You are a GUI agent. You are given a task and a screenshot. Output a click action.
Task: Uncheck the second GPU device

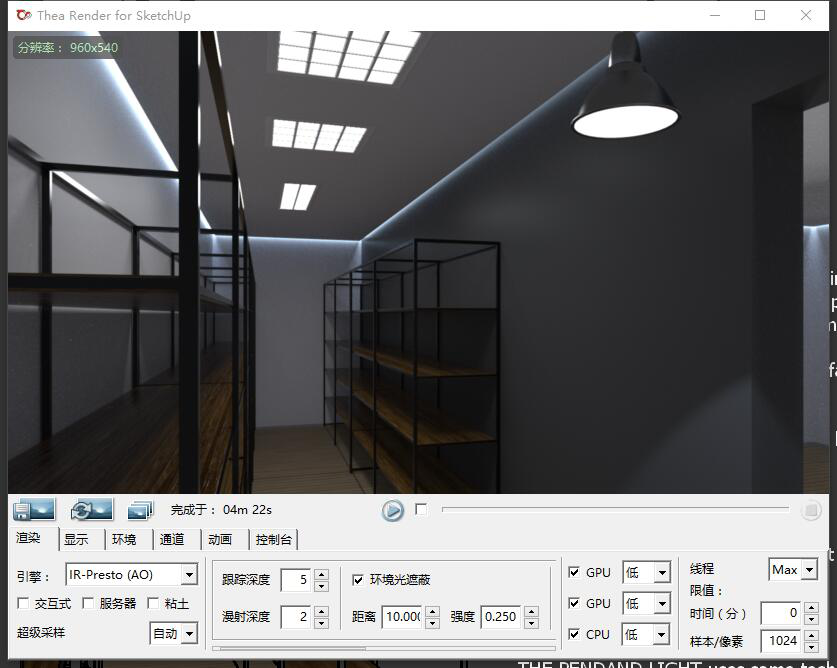pyautogui.click(x=574, y=603)
